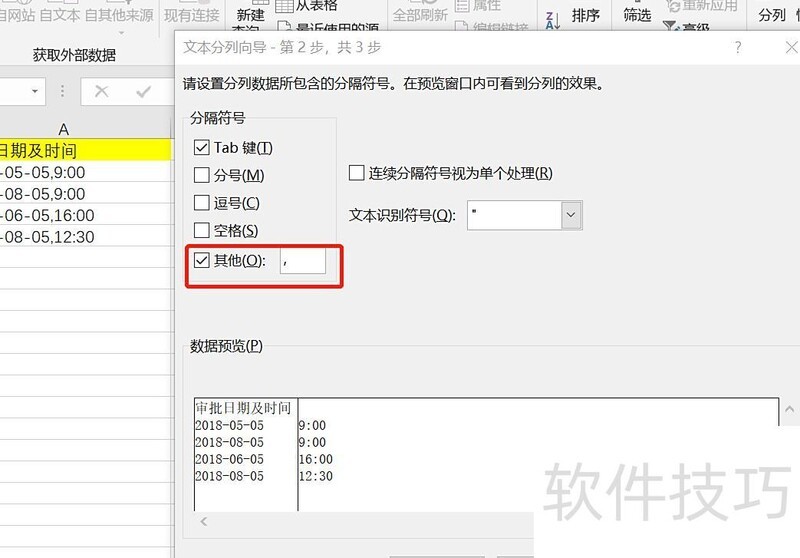
Task: Click 2018-06-05 in the data preview
Action: click(x=229, y=459)
